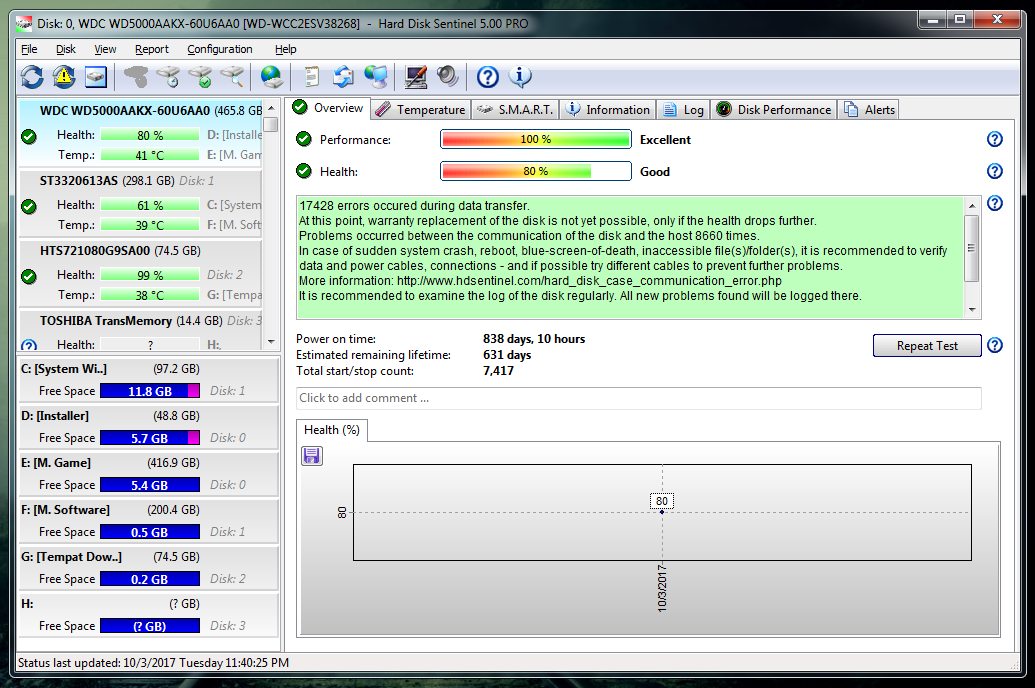Click the green Performance percentage bar

pos(535,139)
